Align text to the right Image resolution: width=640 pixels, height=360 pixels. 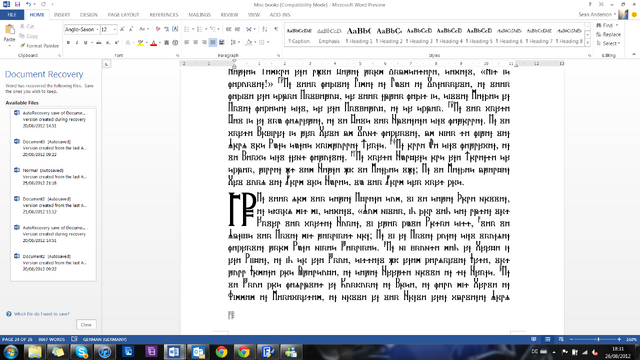[x=204, y=42]
